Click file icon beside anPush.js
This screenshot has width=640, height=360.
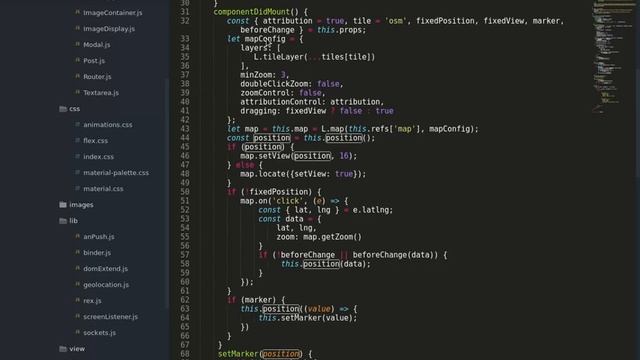tap(78, 236)
